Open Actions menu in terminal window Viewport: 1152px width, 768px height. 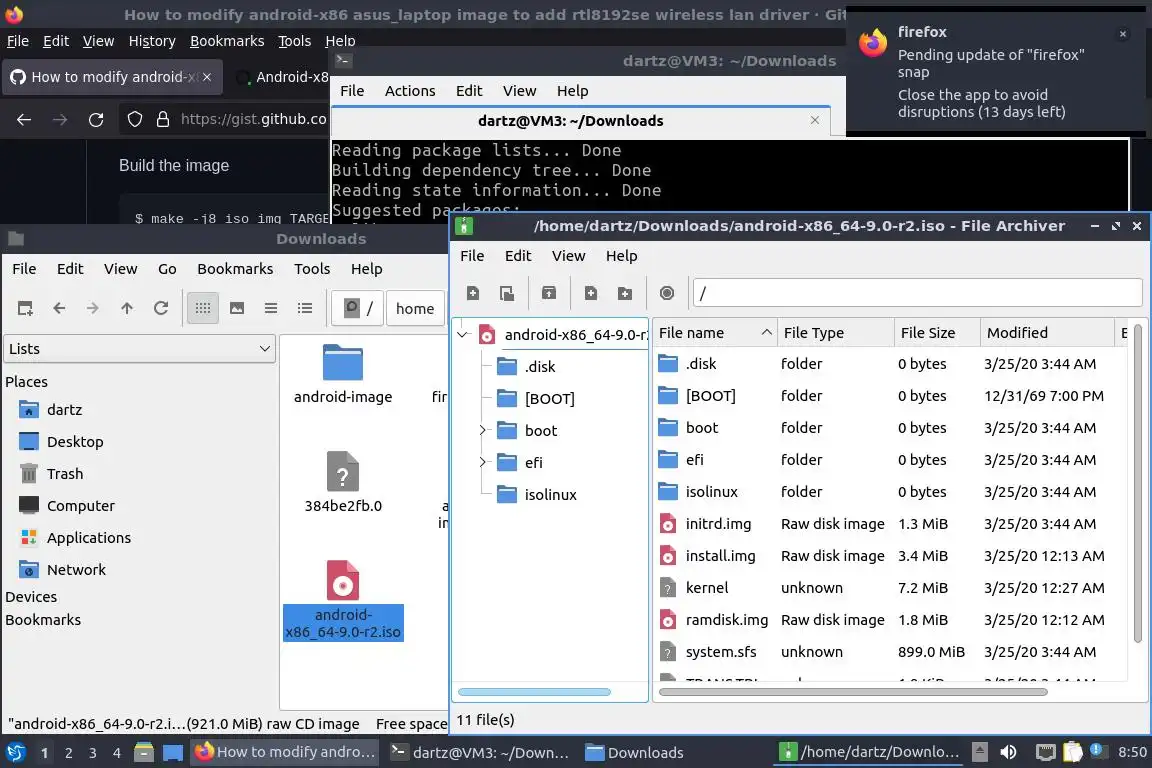pyautogui.click(x=410, y=90)
